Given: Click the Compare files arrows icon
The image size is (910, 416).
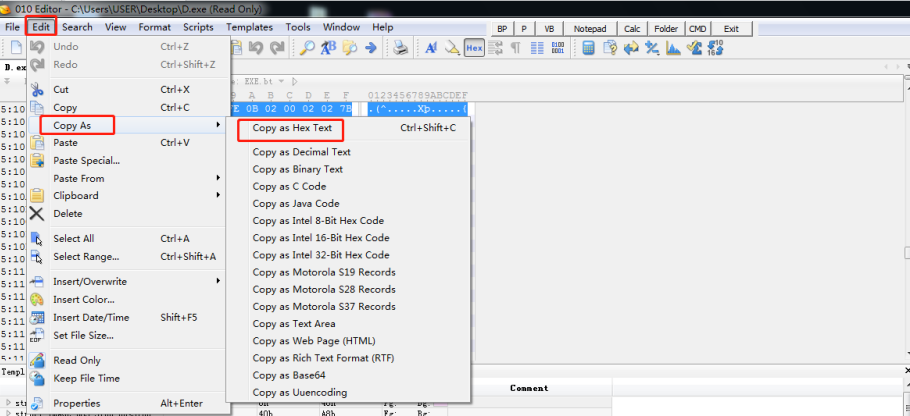Looking at the screenshot, I should click(x=631, y=48).
